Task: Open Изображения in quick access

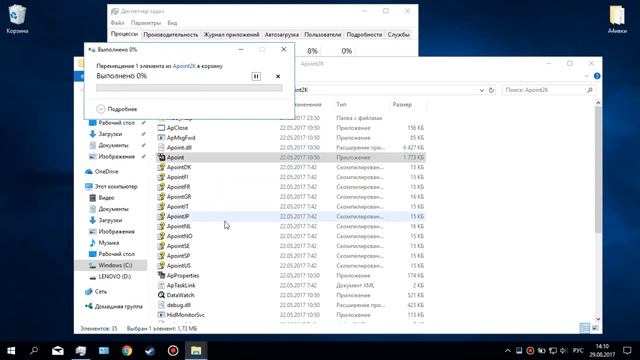Action: coord(116,156)
